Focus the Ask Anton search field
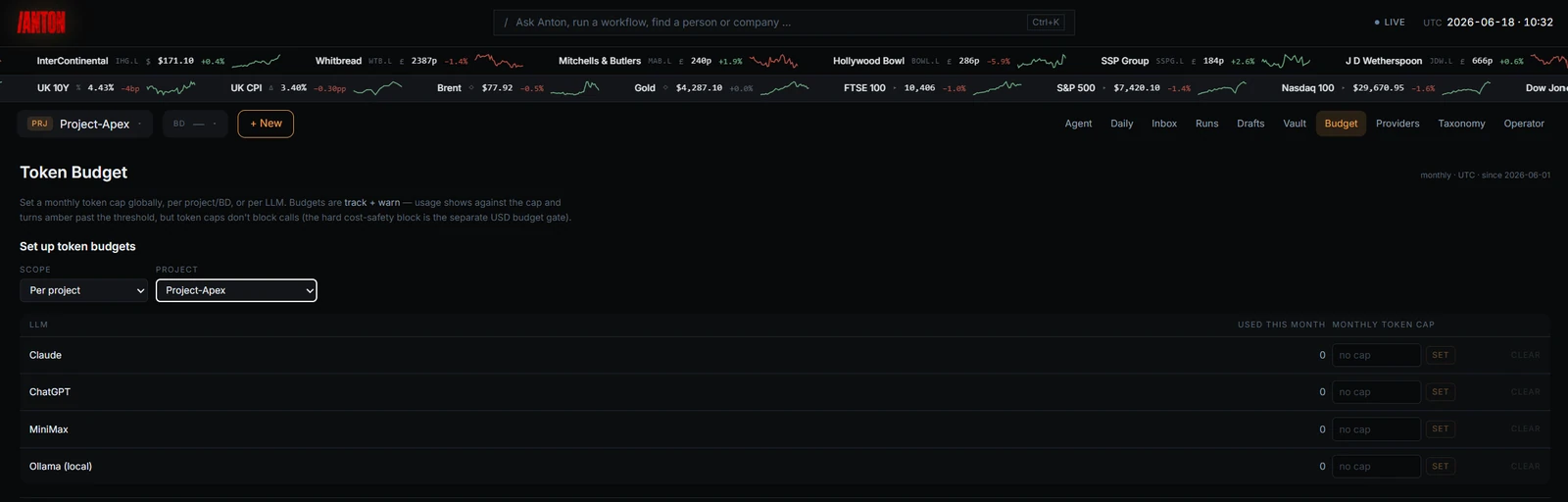 click(x=784, y=22)
